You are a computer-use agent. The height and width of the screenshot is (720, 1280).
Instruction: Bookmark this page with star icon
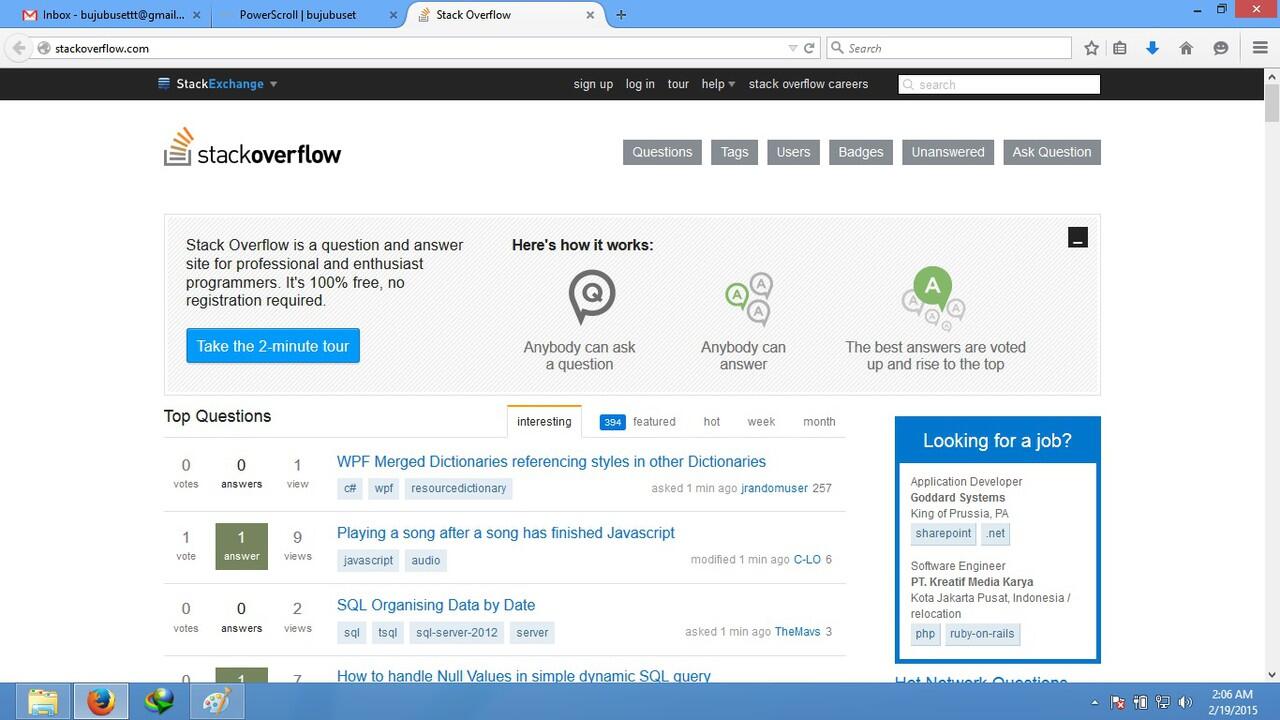pos(1092,48)
